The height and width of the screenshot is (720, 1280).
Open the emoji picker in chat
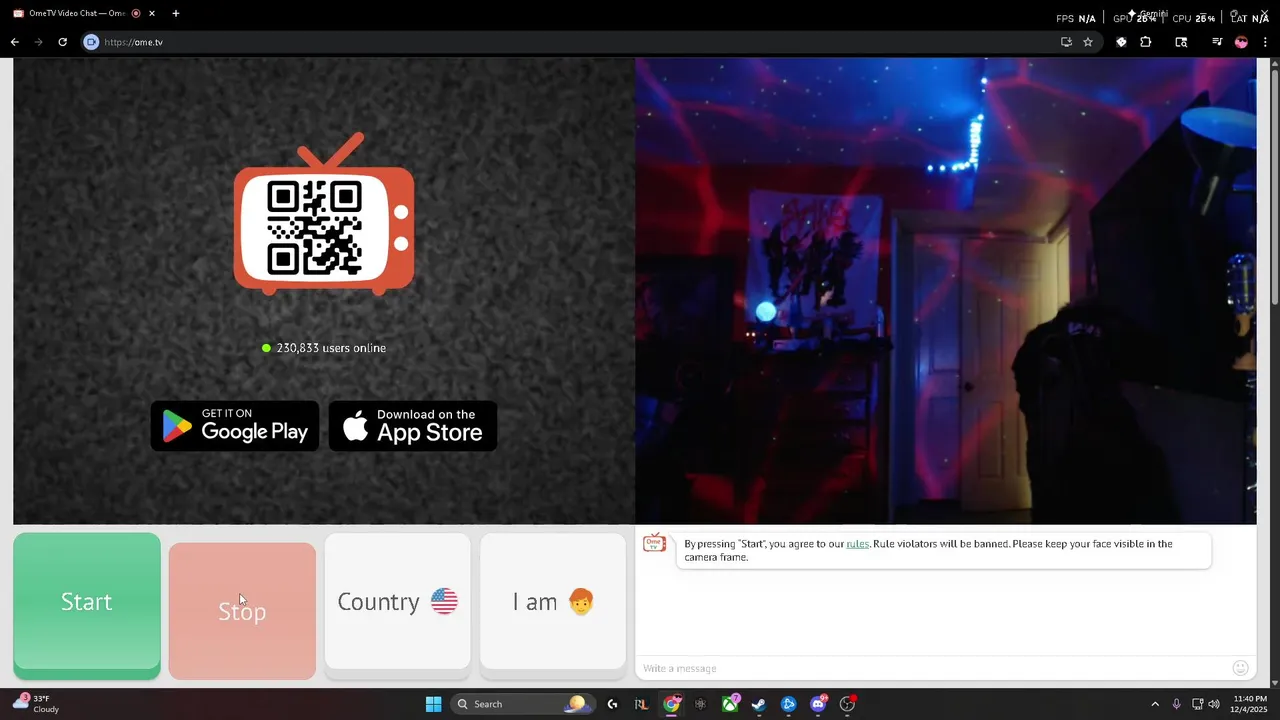1241,668
